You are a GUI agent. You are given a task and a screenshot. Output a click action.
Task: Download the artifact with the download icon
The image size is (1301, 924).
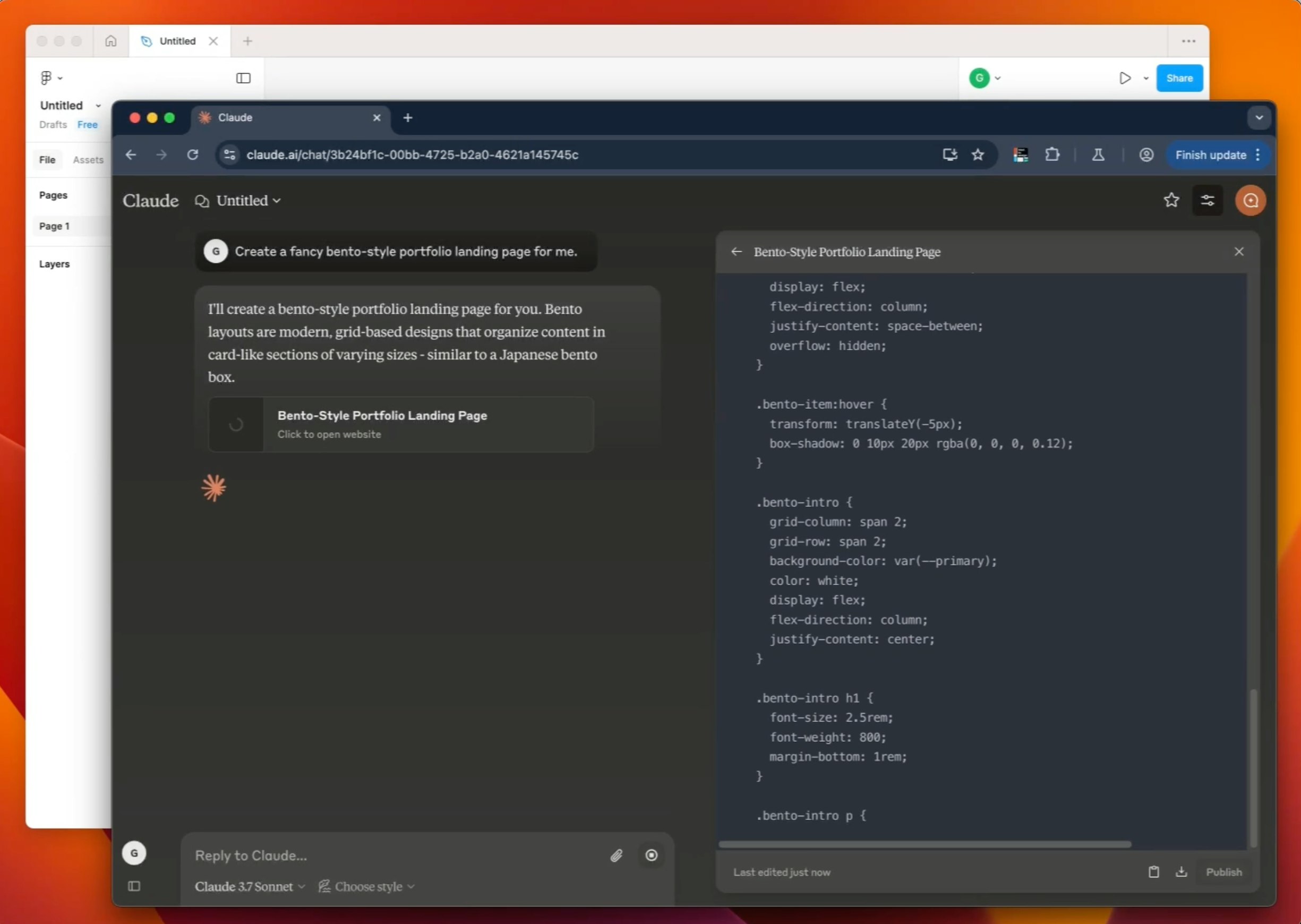1182,871
